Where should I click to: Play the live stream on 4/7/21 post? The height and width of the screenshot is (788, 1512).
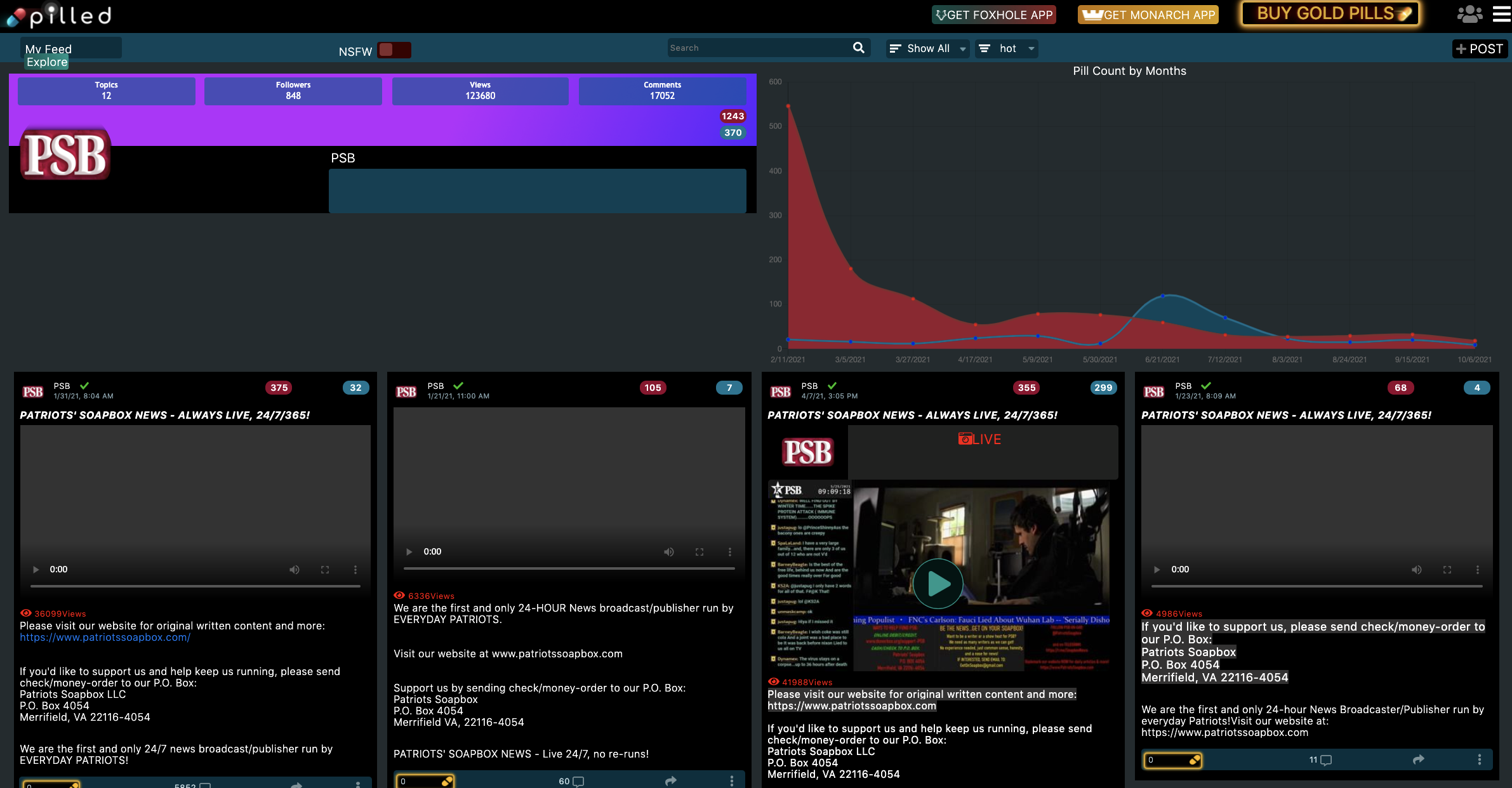(938, 584)
